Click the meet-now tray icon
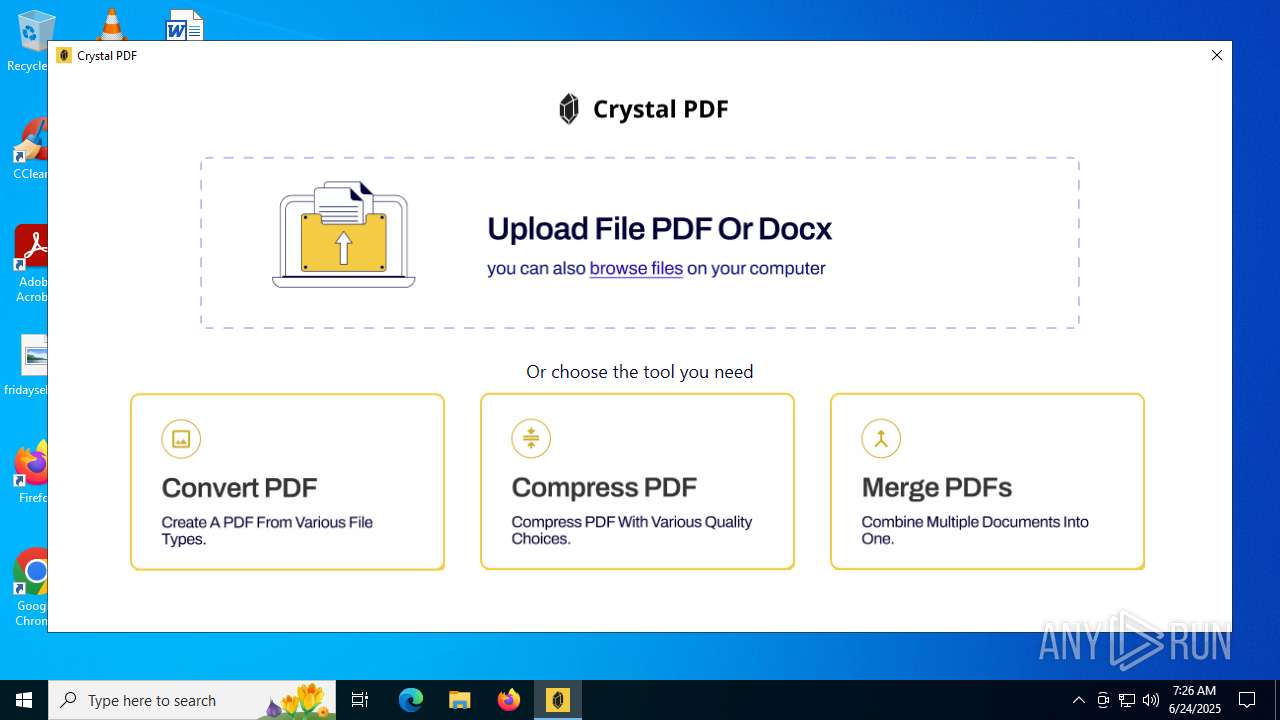The image size is (1280, 720). coord(1103,700)
